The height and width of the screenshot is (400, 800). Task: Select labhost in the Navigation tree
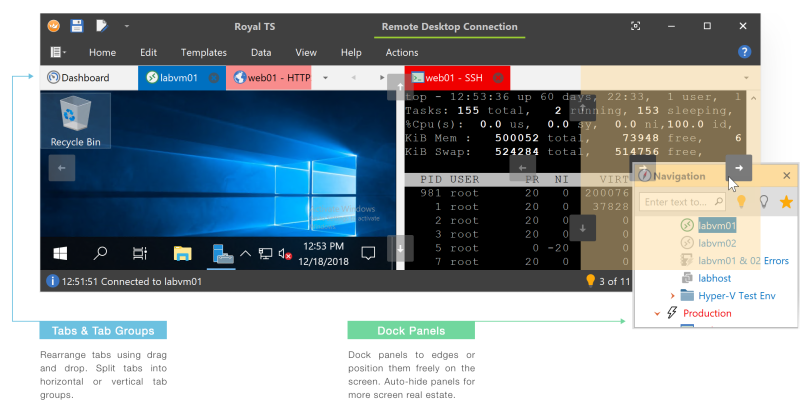pyautogui.click(x=715, y=277)
